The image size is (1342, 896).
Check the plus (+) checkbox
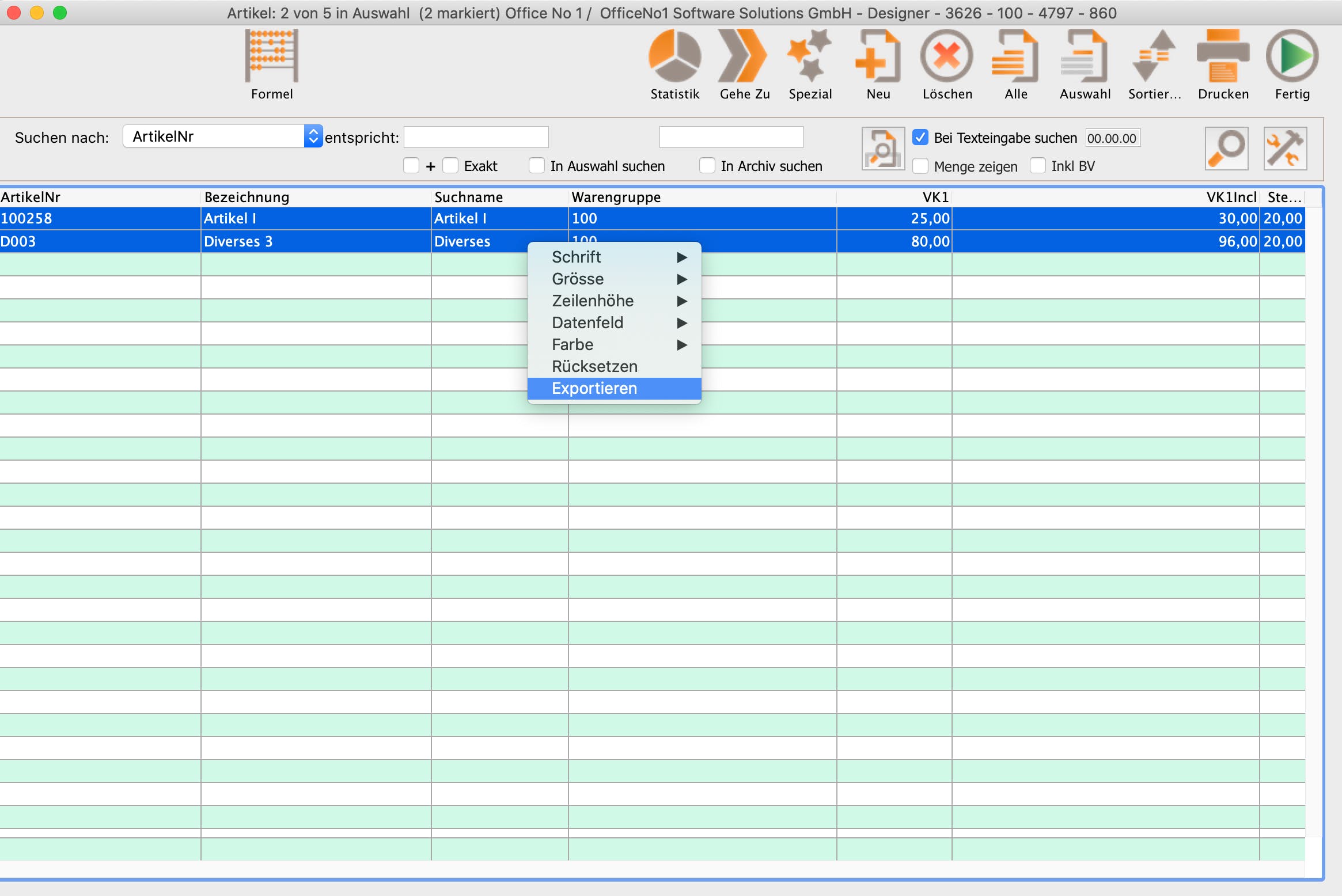pos(411,166)
